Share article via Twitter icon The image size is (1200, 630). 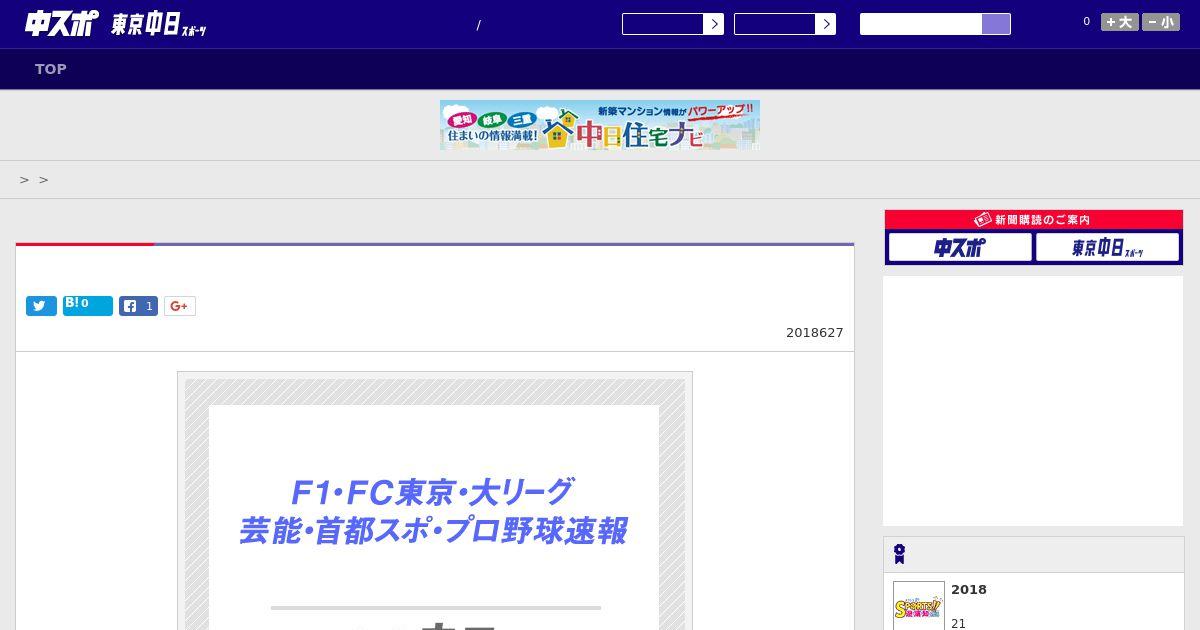coord(41,306)
